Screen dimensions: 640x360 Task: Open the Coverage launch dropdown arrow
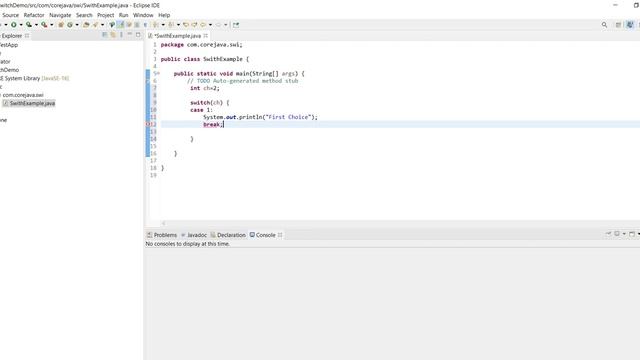pos(36,25)
